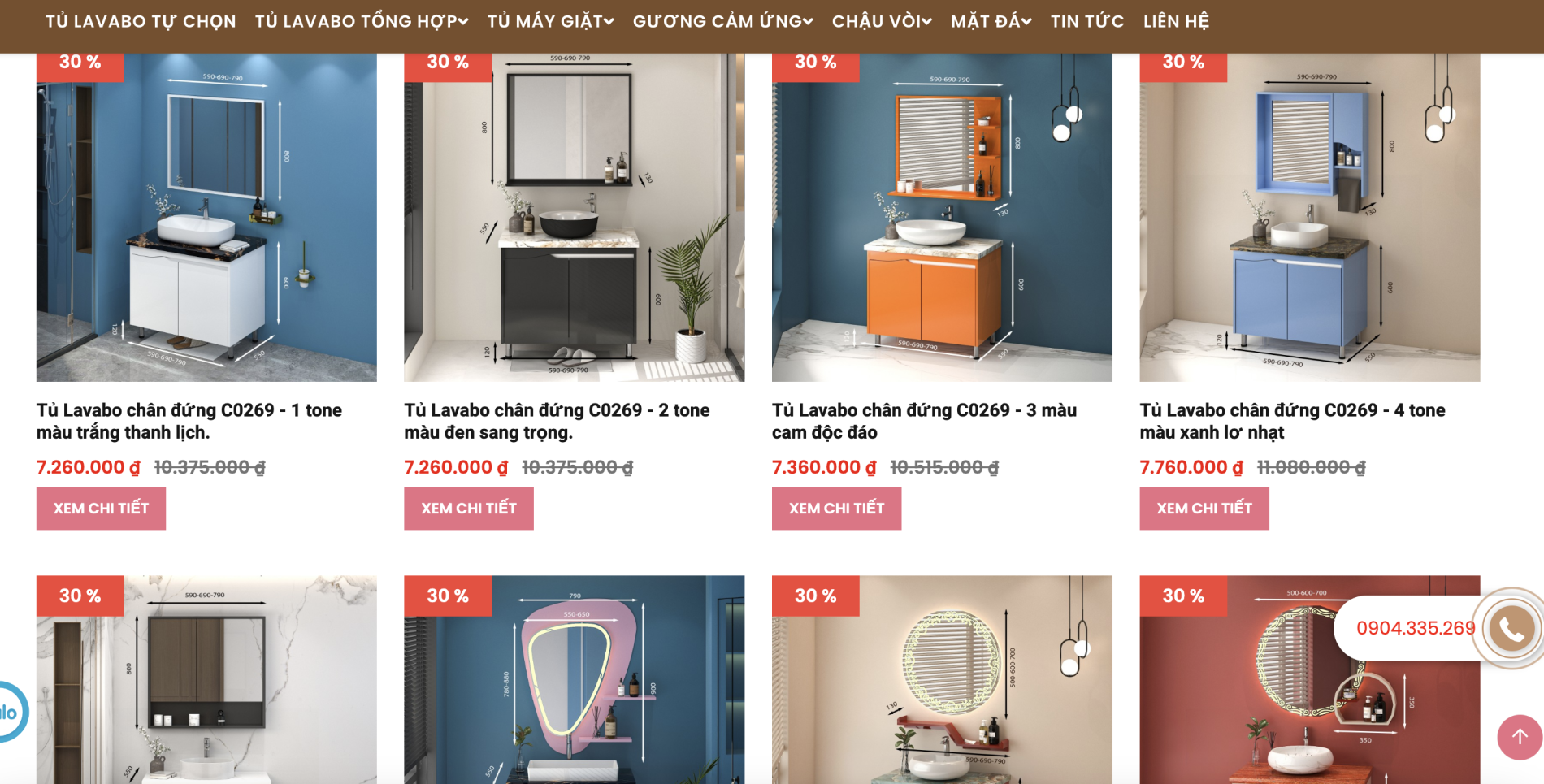Open the blue lavabo cabinet product image
1544x784 pixels.
click(1310, 218)
